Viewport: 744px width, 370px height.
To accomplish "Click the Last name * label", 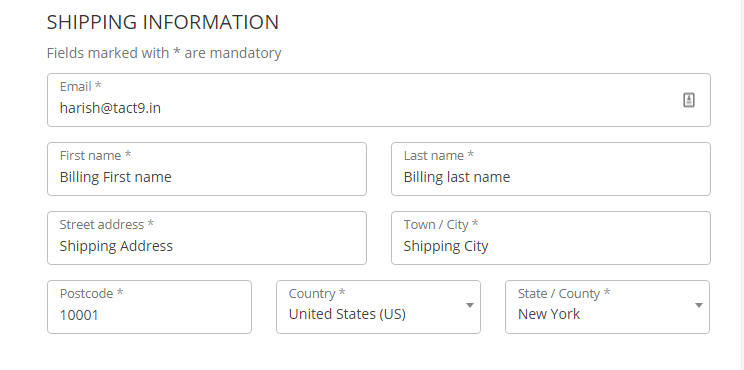I will tap(438, 156).
